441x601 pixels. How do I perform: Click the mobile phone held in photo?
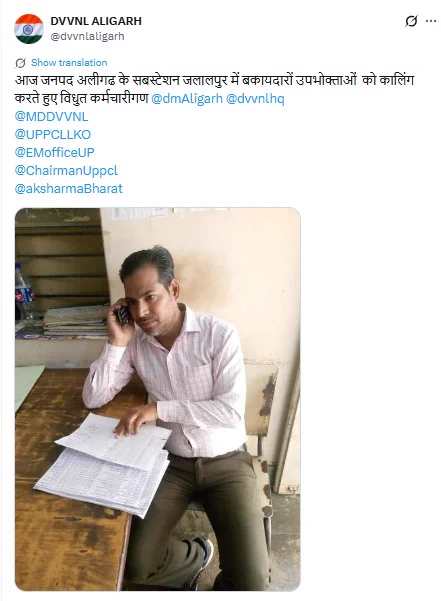[123, 314]
